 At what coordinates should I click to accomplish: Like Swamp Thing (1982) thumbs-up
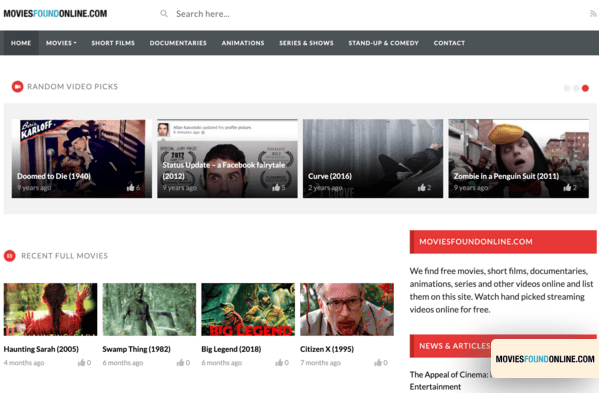[180, 362]
